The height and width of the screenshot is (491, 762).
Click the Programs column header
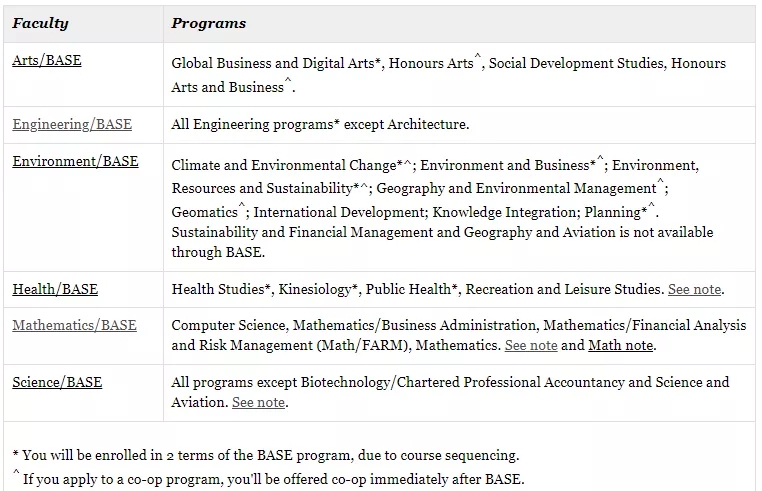(x=208, y=23)
